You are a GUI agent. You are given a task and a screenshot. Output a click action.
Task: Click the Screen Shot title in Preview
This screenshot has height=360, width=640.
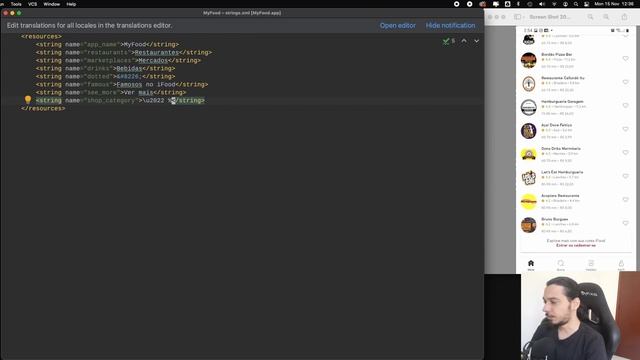(x=550, y=17)
